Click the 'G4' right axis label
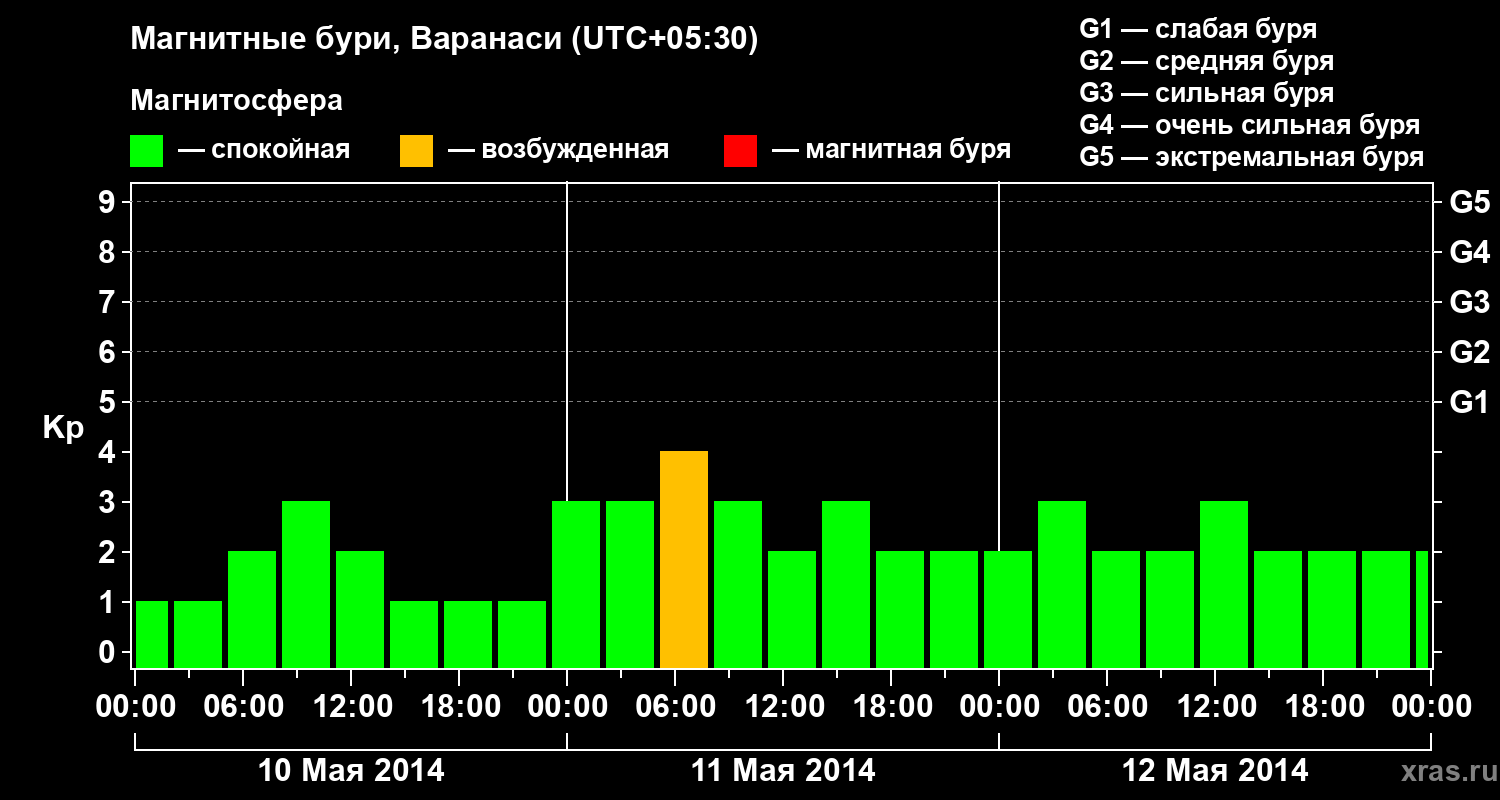1500x800 pixels. point(1469,252)
